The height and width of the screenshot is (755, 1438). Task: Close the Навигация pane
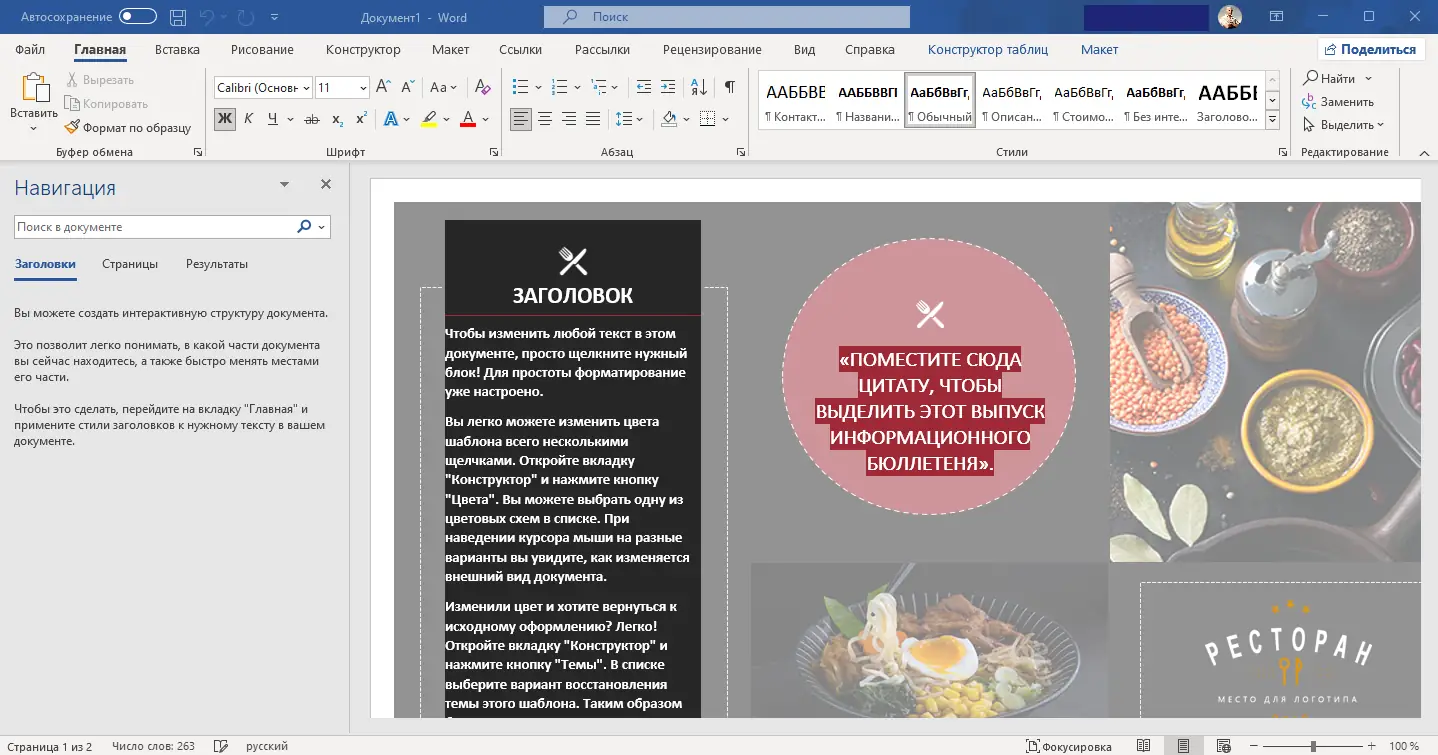click(x=325, y=185)
